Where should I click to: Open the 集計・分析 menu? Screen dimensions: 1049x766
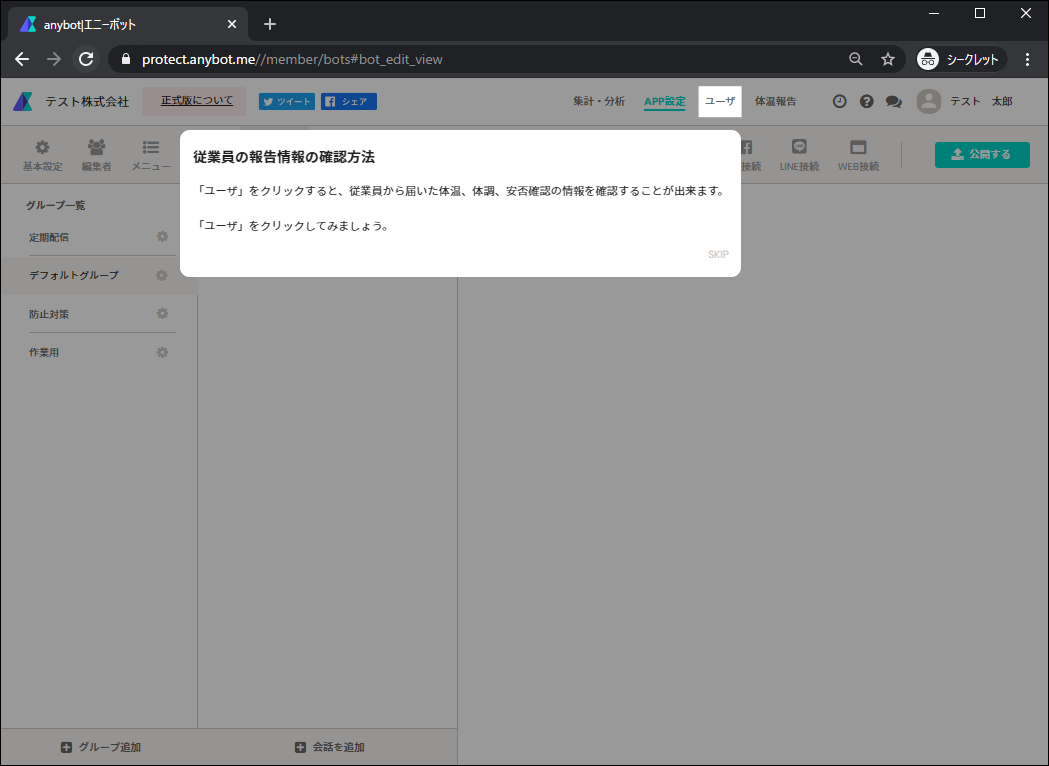(598, 101)
